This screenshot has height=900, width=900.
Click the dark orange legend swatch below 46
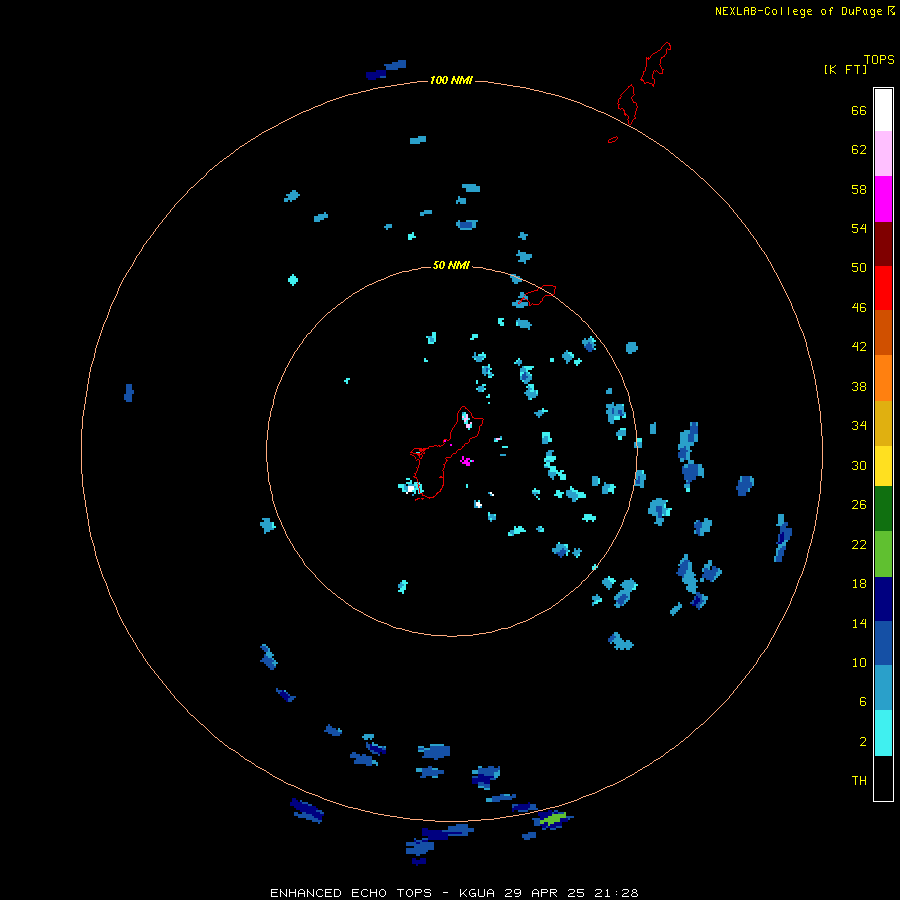[x=883, y=332]
